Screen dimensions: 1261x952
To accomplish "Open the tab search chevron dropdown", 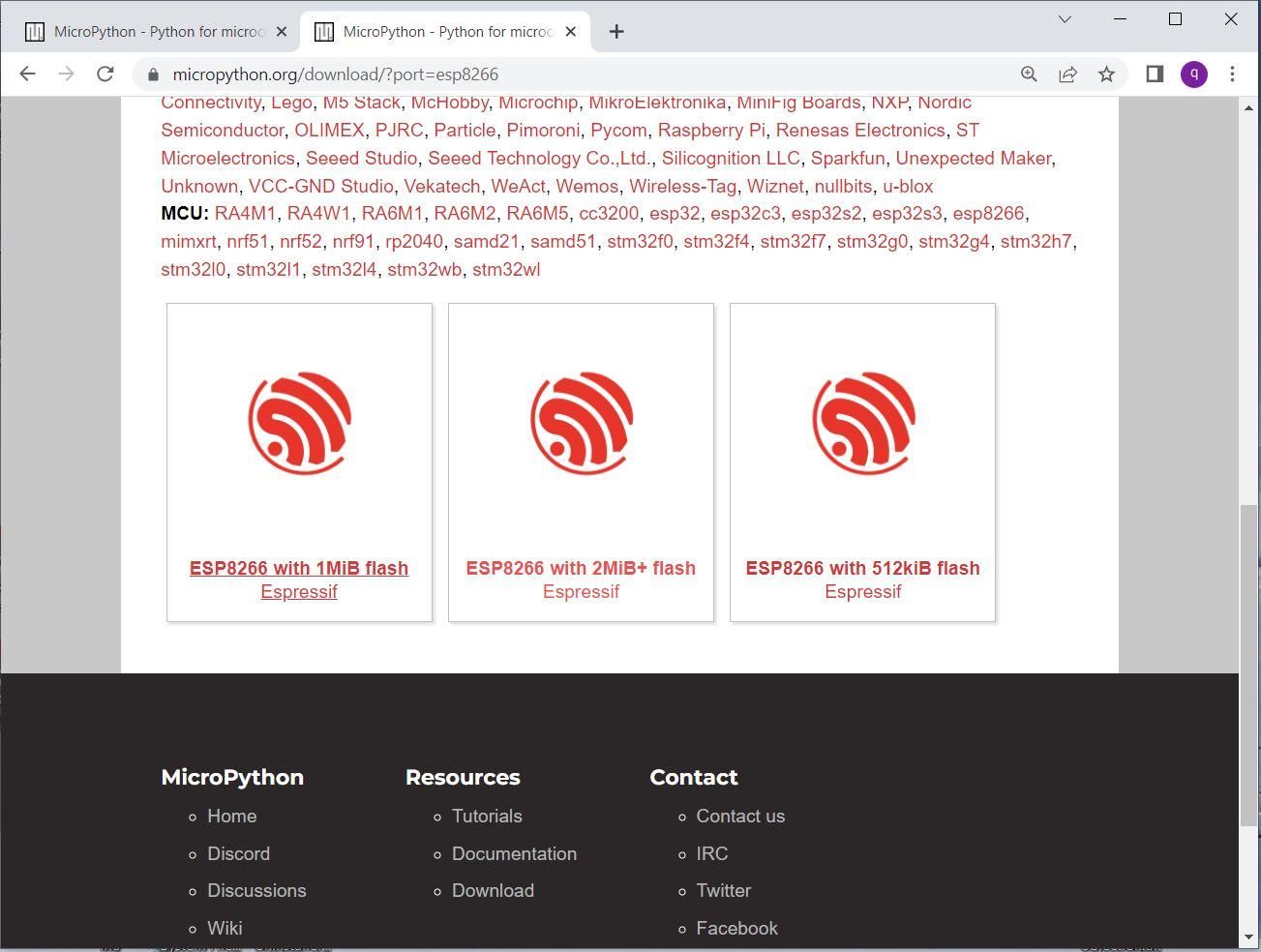I will click(x=1065, y=19).
